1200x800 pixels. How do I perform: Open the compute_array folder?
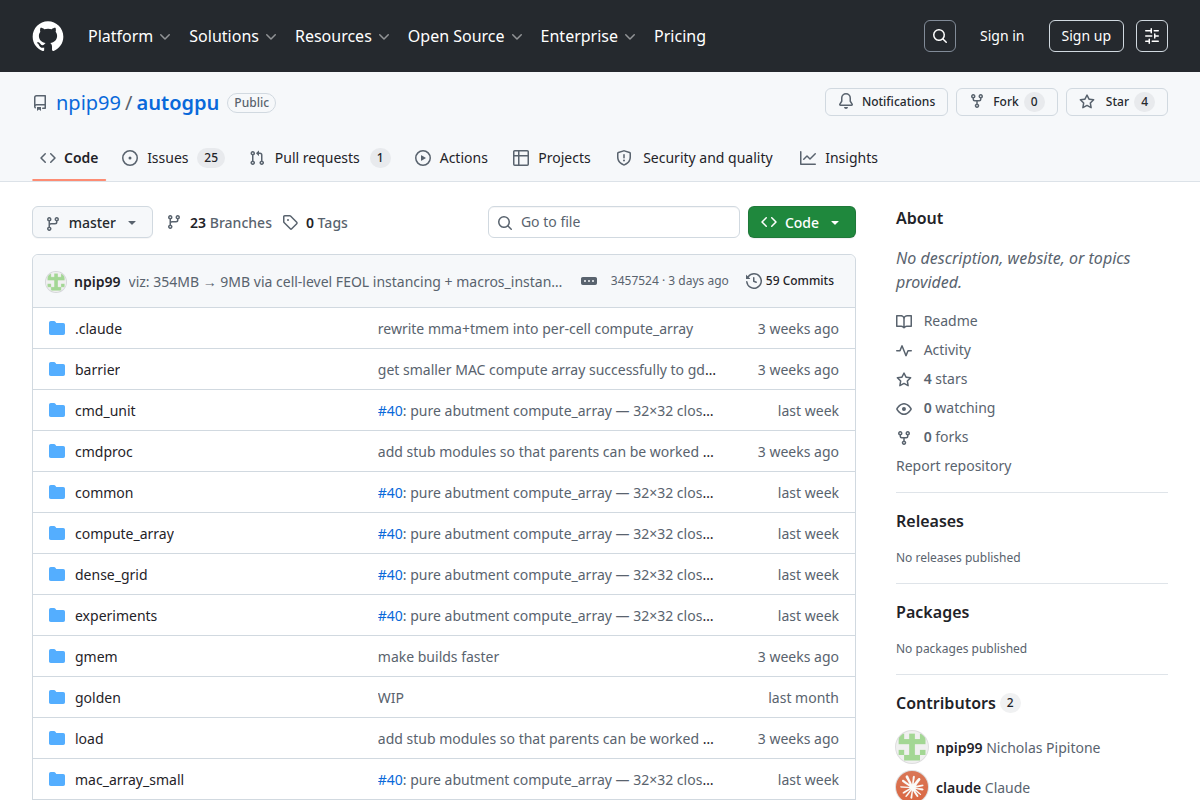124,534
